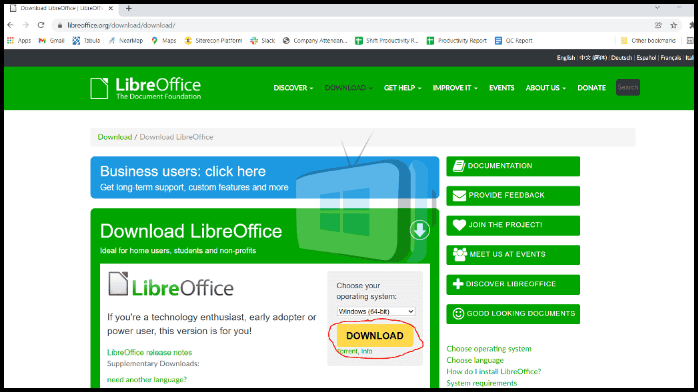Click the LibreOffice logo in header
698x392 pixels.
(146, 88)
